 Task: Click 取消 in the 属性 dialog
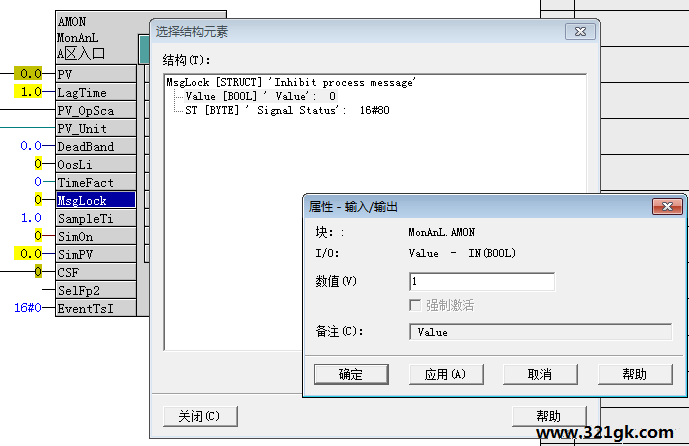540,374
